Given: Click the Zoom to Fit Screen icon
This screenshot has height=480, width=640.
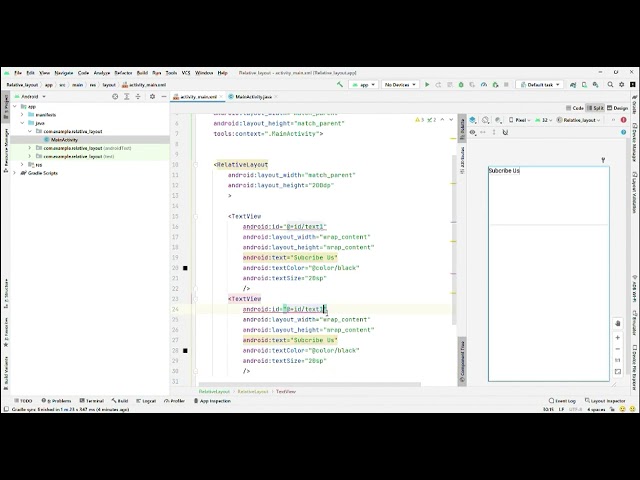Looking at the screenshot, I should pos(618,371).
